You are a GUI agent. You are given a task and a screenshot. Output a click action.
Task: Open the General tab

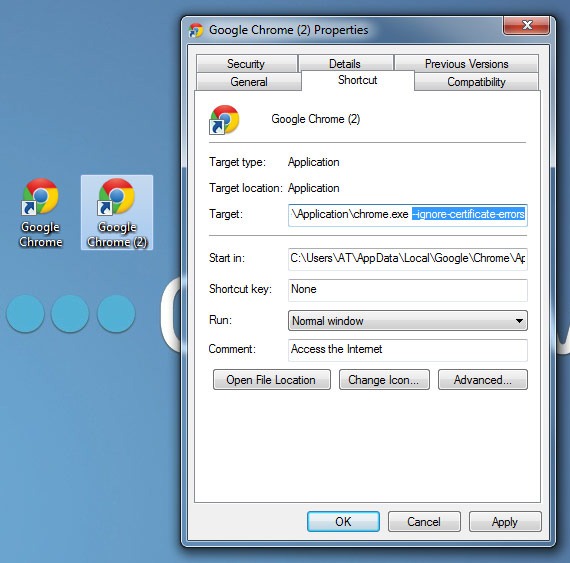pyautogui.click(x=249, y=81)
